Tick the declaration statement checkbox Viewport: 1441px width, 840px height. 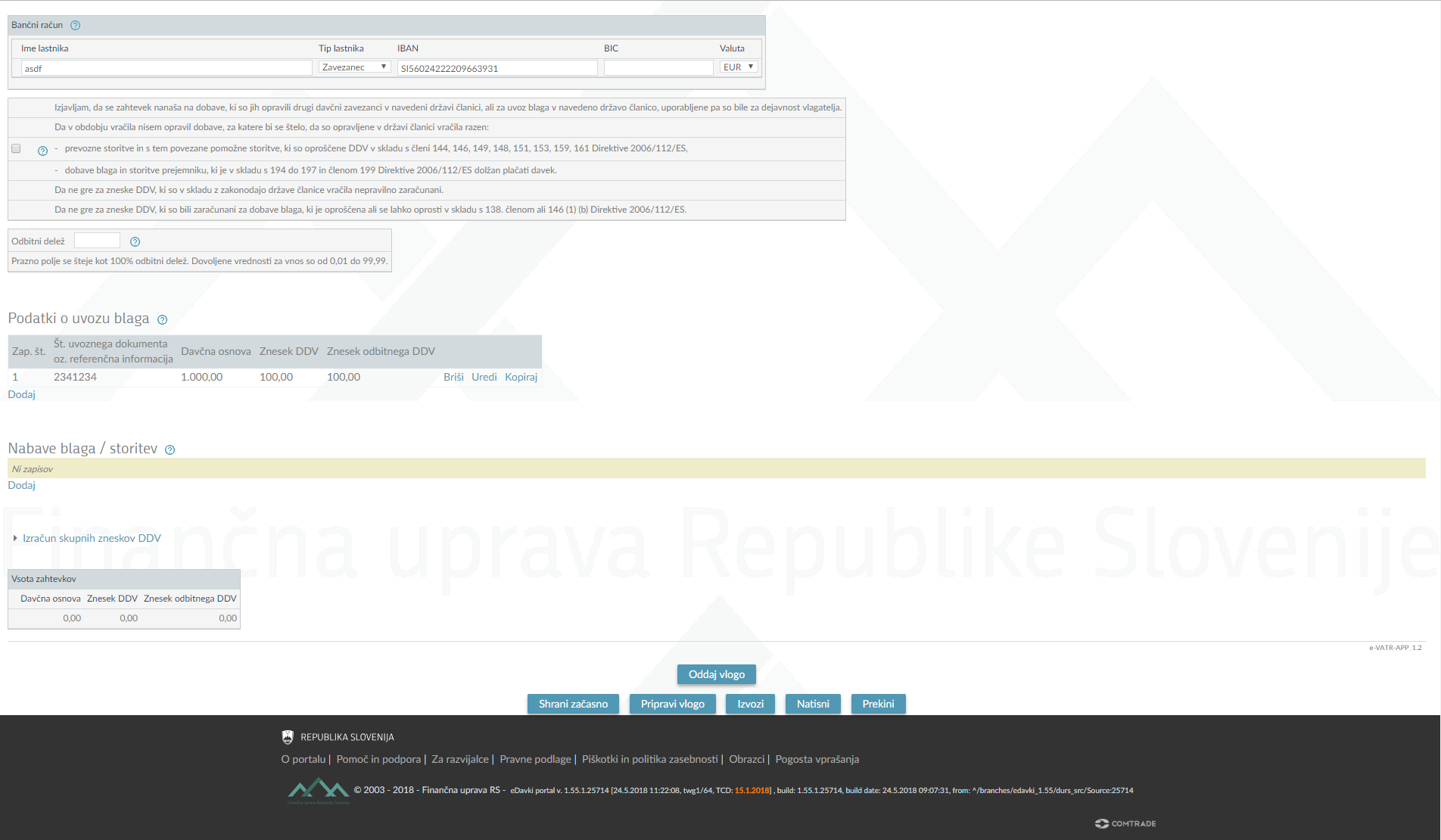(16, 148)
